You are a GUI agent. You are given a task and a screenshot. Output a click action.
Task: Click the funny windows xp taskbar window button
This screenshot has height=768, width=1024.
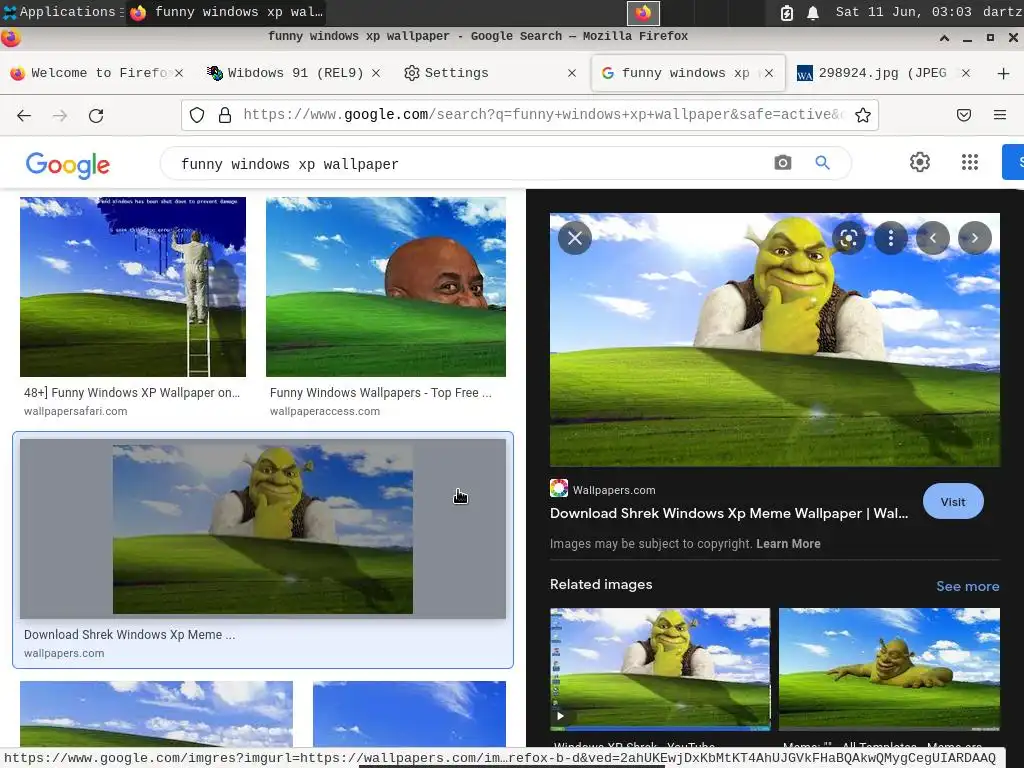(x=227, y=12)
